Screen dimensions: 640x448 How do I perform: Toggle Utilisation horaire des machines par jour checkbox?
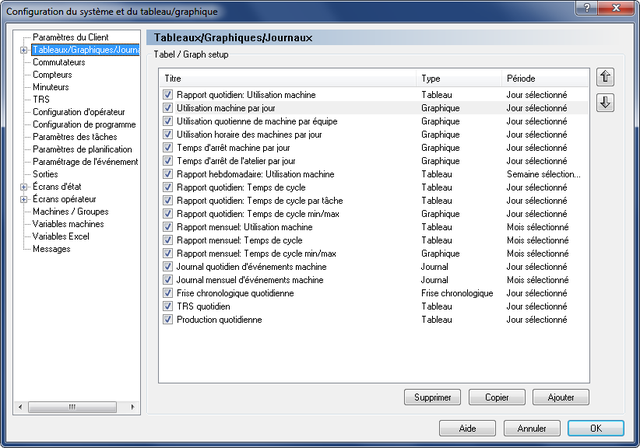coord(167,134)
